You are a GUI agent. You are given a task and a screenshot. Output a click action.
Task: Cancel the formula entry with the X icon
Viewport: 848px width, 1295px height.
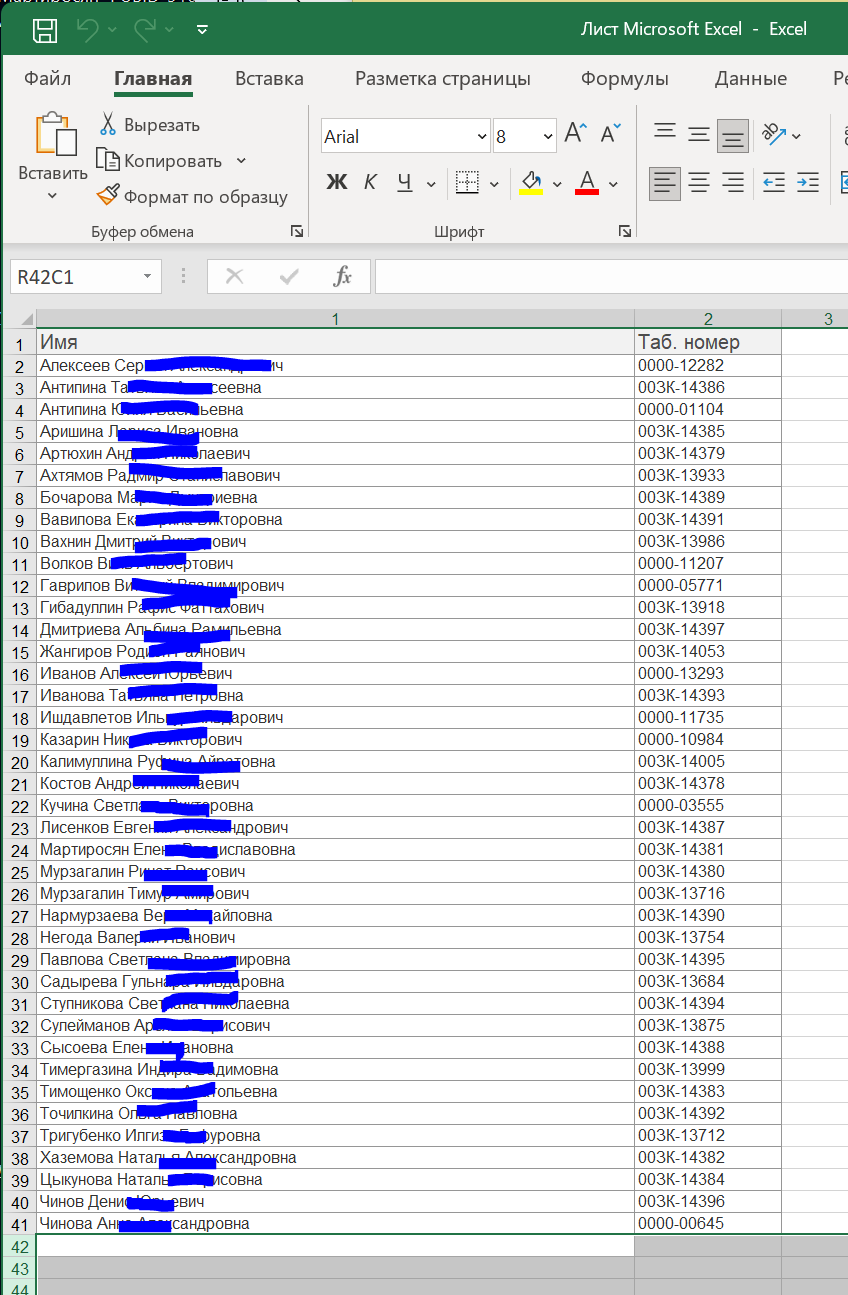[234, 277]
